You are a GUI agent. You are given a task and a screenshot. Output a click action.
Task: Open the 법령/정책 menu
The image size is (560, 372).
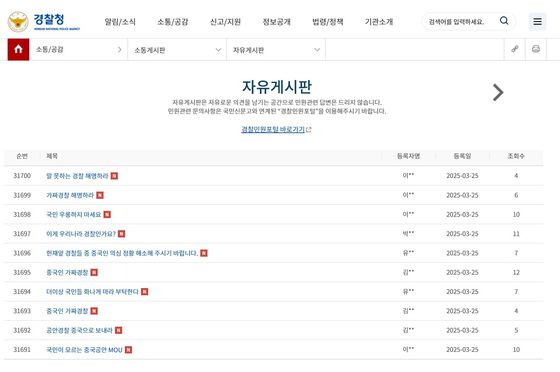coord(328,22)
